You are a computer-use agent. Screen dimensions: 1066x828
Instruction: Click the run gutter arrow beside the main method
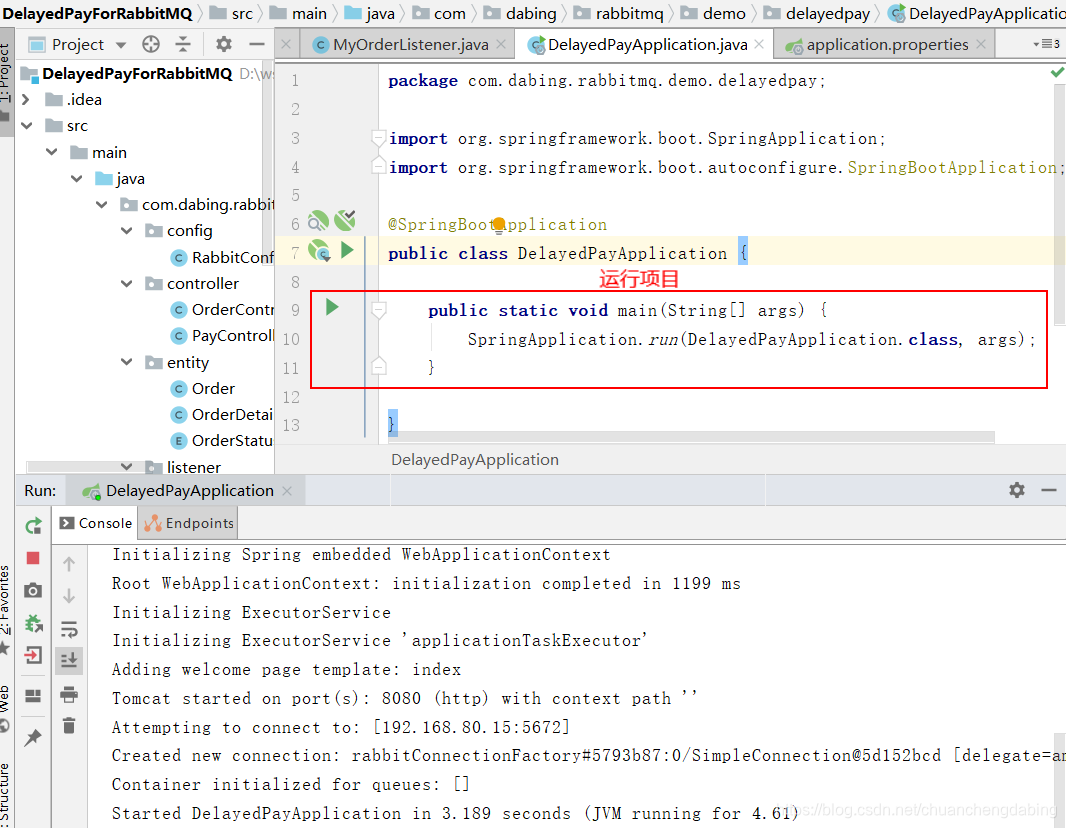point(332,307)
